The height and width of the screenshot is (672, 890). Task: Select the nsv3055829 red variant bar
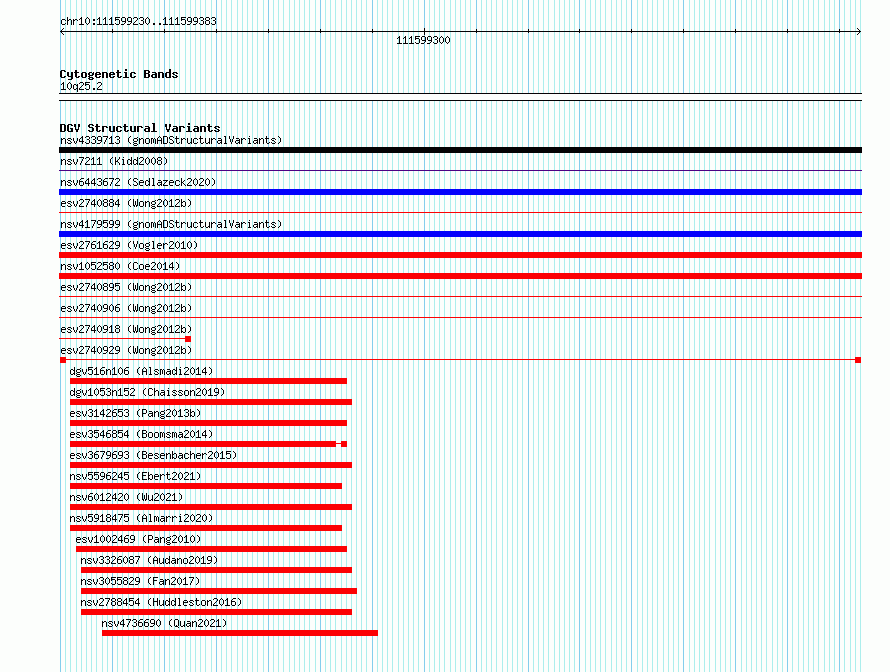point(219,591)
